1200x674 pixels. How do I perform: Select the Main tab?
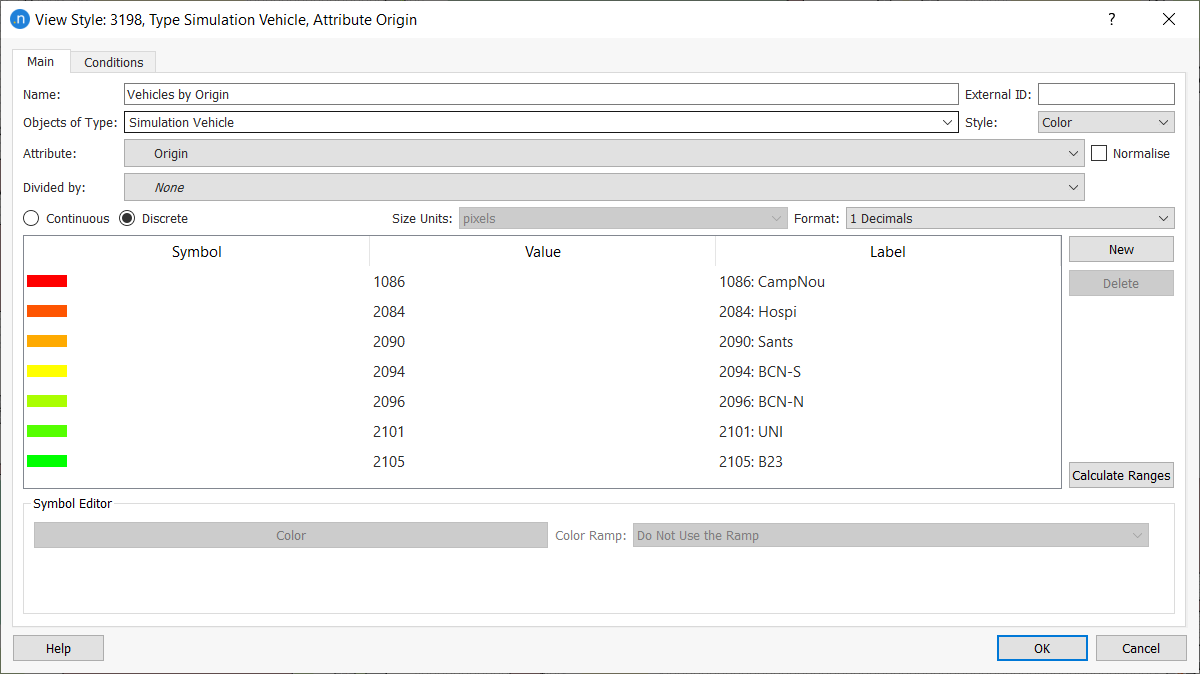40,61
